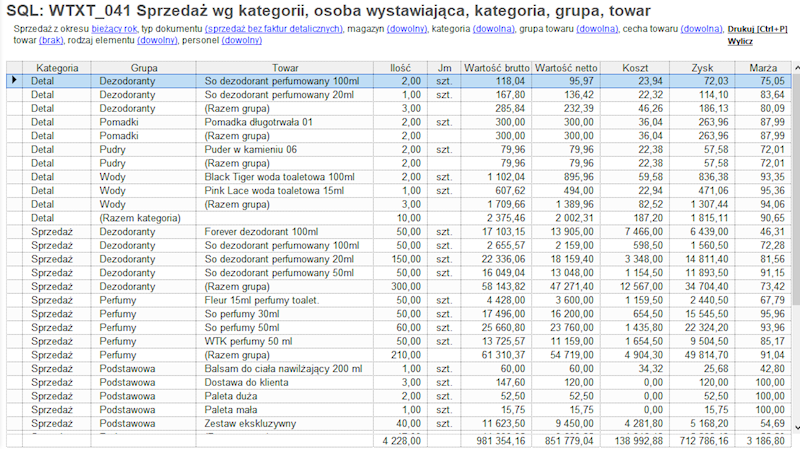Click 'Drukuj [Ctrl+P]' to print report
The height and width of the screenshot is (449, 800).
pyautogui.click(x=757, y=30)
